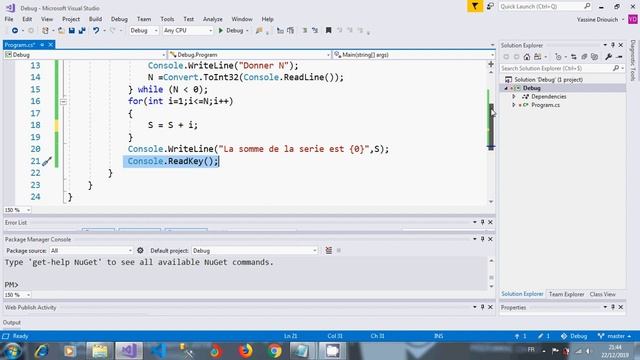This screenshot has height=360, width=640.
Task: Click the Undo arrow icon
Action: click(96, 31)
